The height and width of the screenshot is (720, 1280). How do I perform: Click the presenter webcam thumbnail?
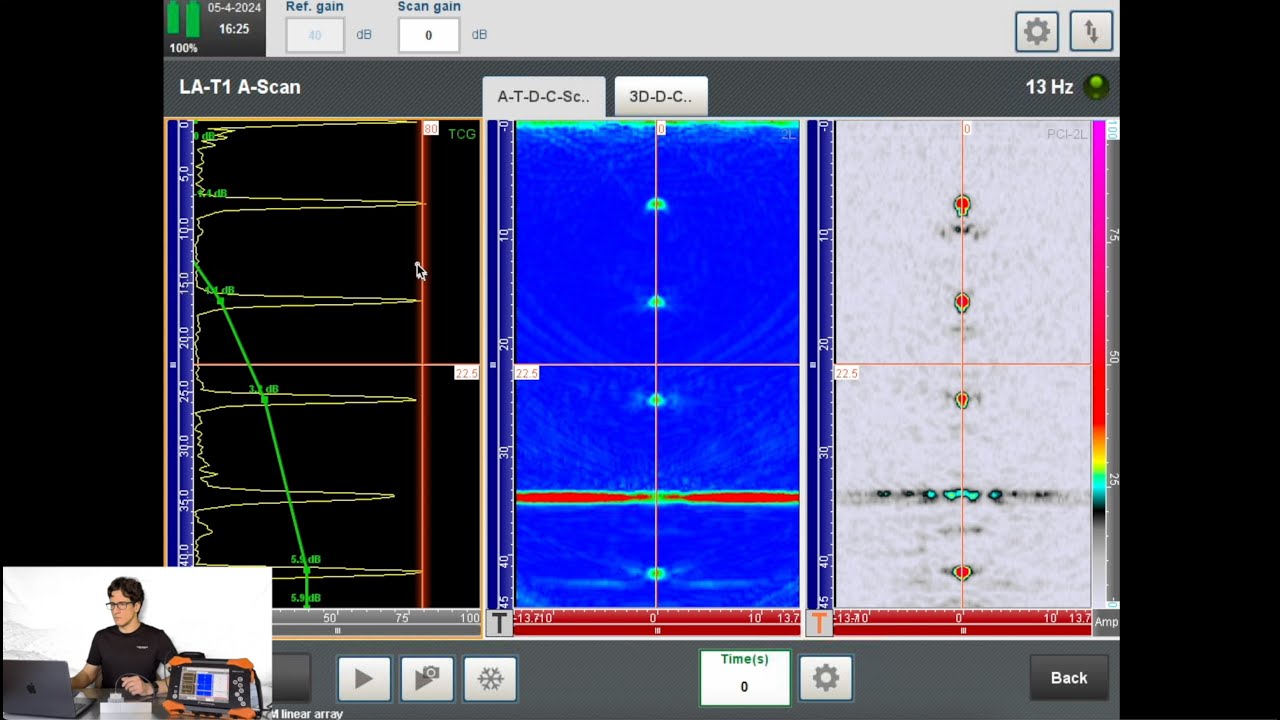click(137, 642)
